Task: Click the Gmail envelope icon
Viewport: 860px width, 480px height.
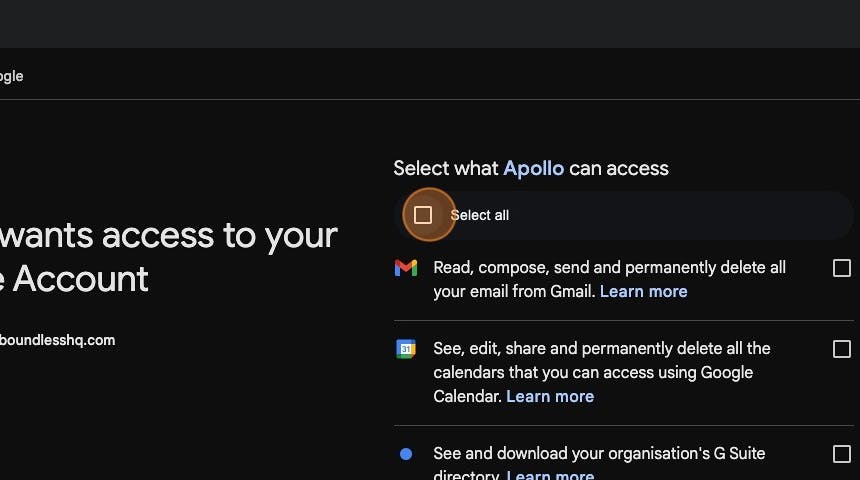Action: (406, 268)
